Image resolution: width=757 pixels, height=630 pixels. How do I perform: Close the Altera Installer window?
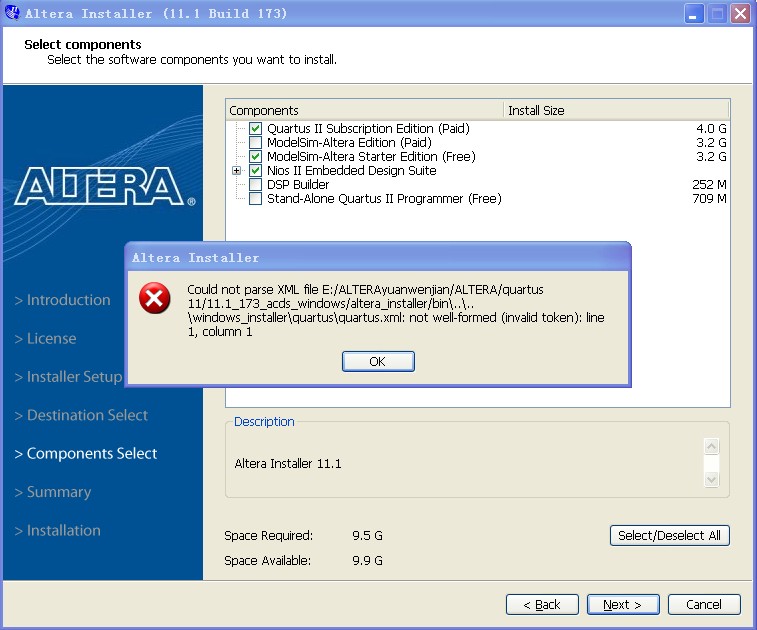tap(740, 14)
